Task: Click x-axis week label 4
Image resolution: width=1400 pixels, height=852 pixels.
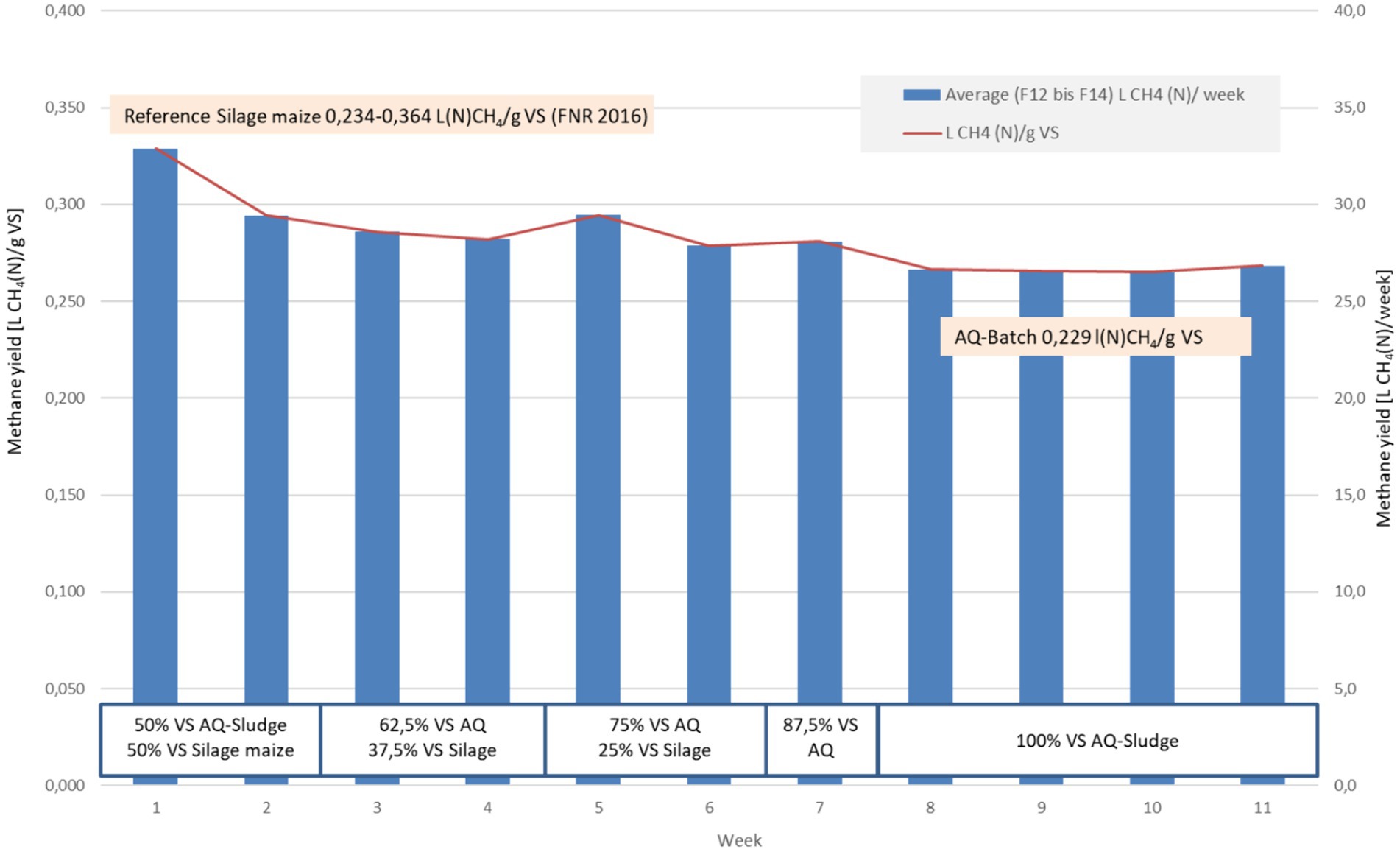Action: pyautogui.click(x=487, y=808)
